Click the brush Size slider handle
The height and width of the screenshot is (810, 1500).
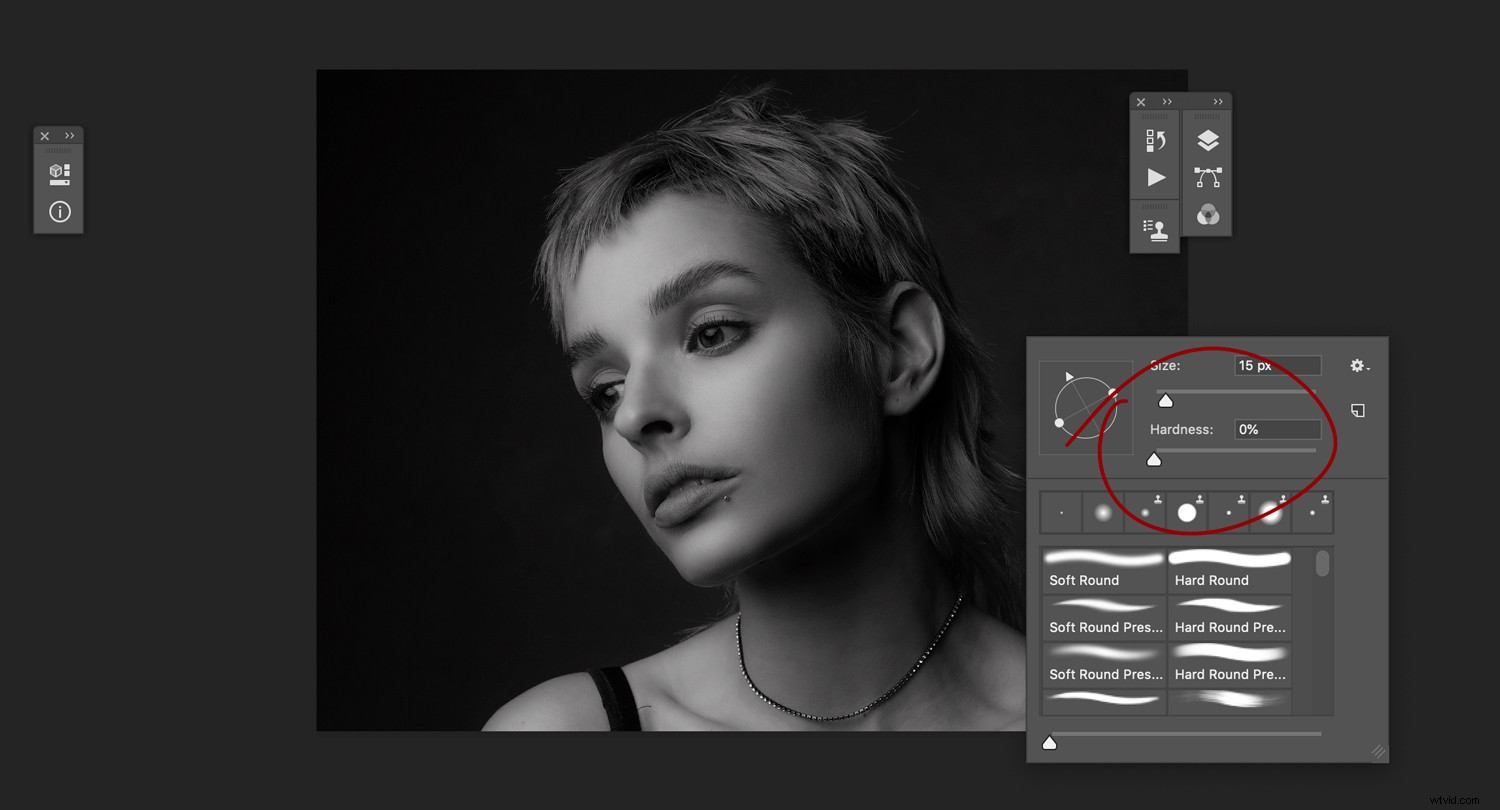coord(1166,399)
